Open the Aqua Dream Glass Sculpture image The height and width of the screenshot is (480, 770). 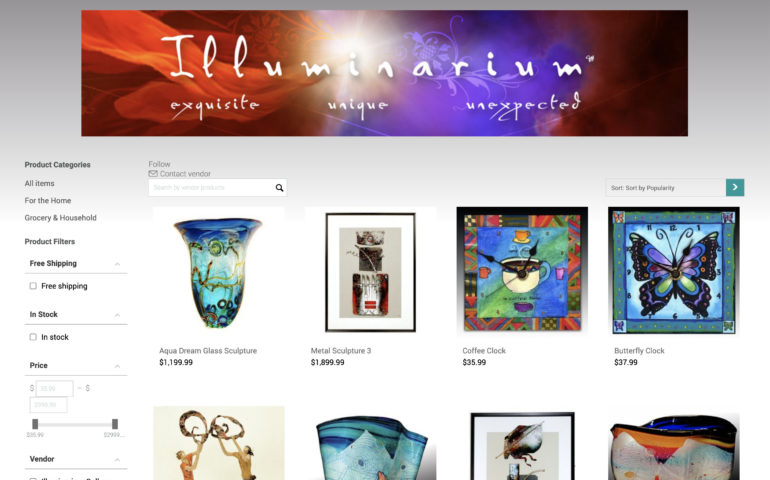coord(219,272)
